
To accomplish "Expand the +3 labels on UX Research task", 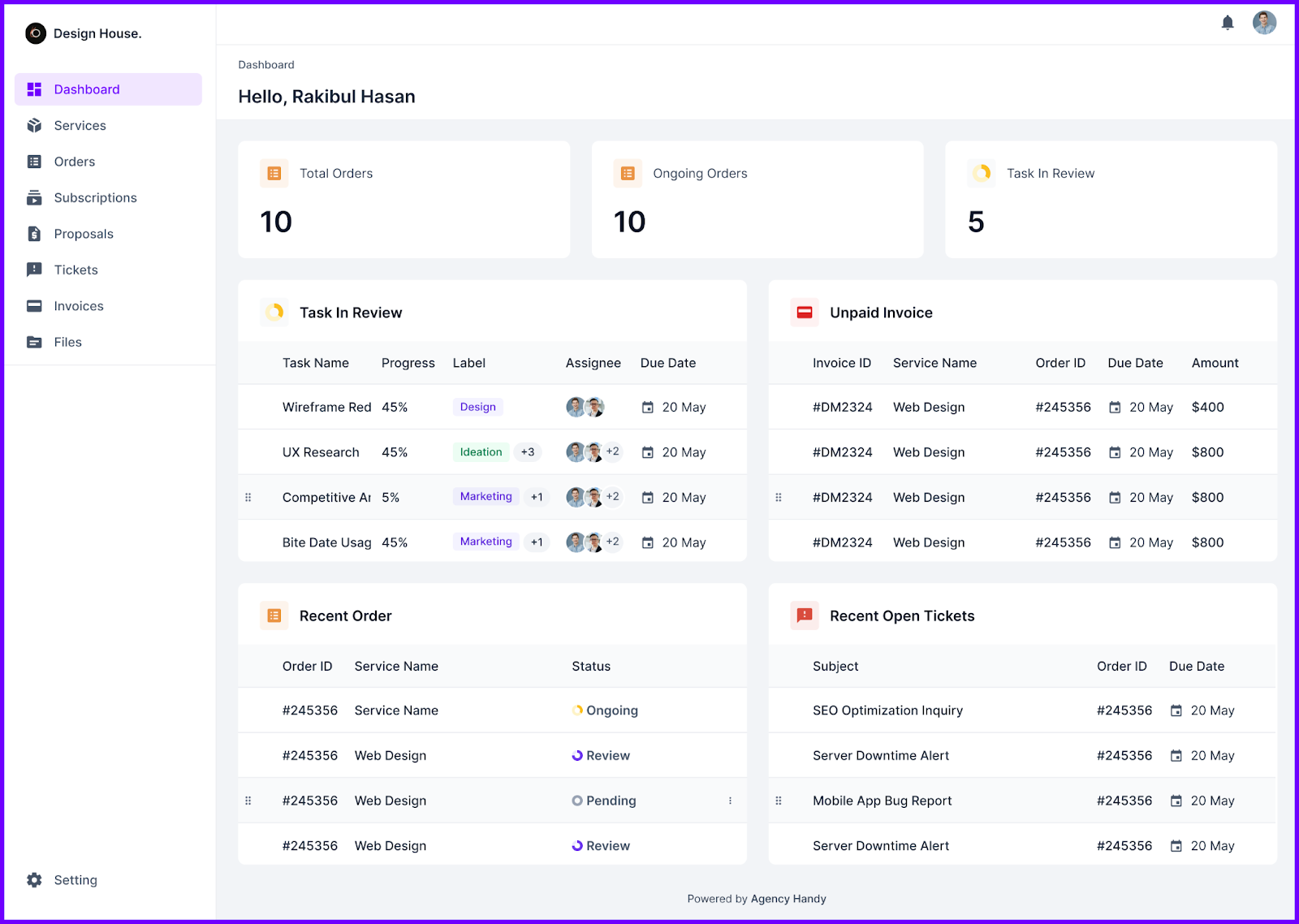I will click(x=529, y=452).
